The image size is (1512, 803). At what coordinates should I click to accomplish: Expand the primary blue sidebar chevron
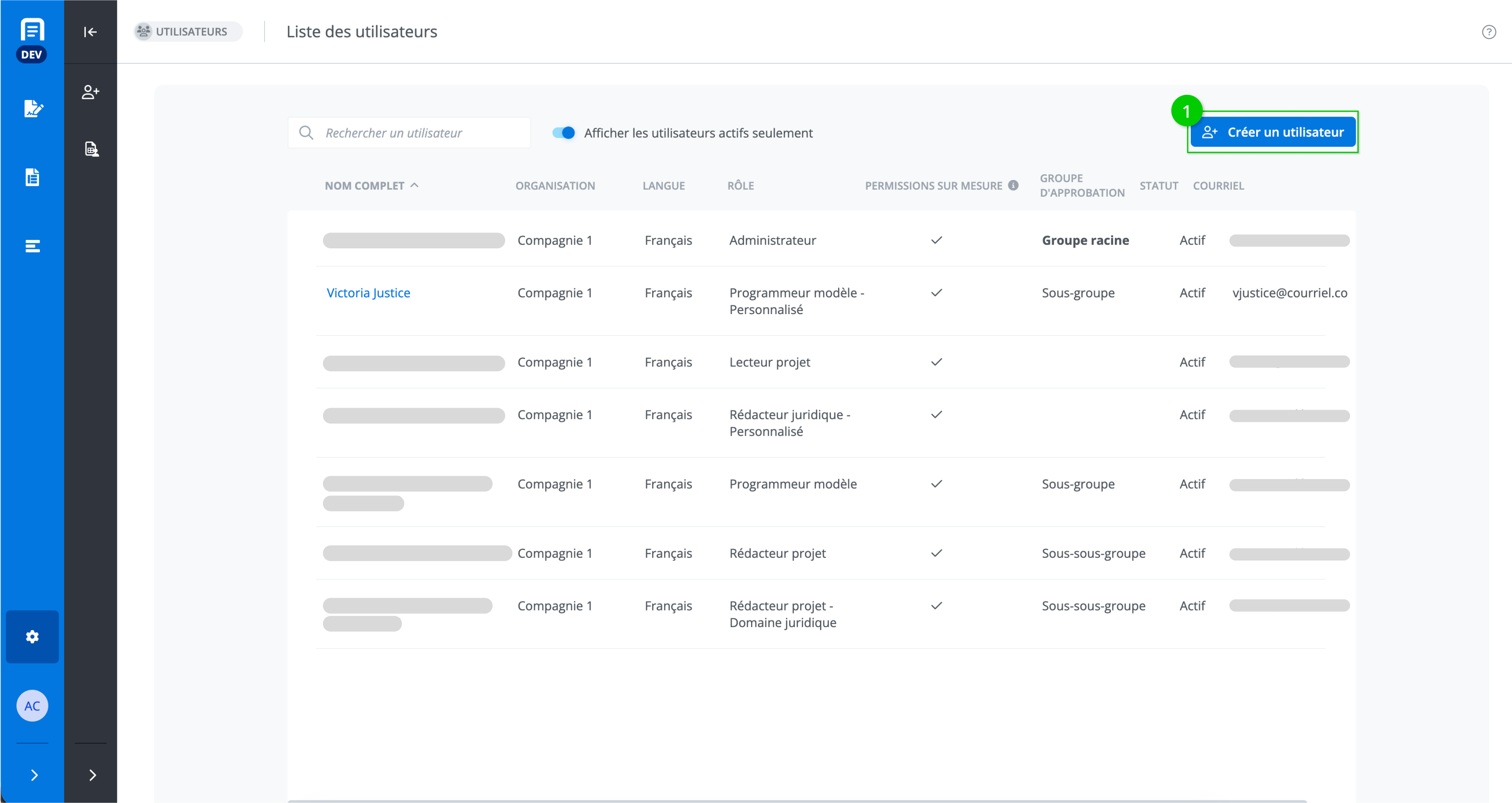tap(34, 775)
